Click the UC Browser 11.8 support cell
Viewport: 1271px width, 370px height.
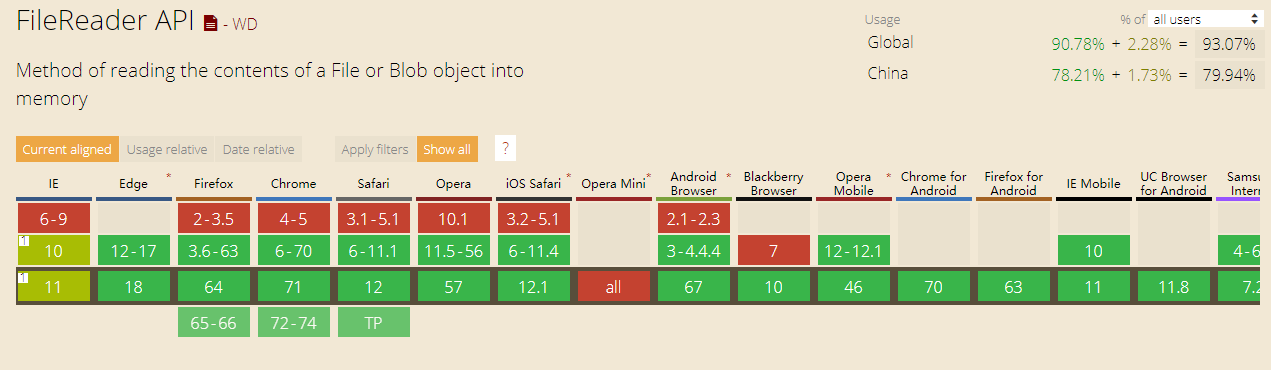[x=1173, y=287]
